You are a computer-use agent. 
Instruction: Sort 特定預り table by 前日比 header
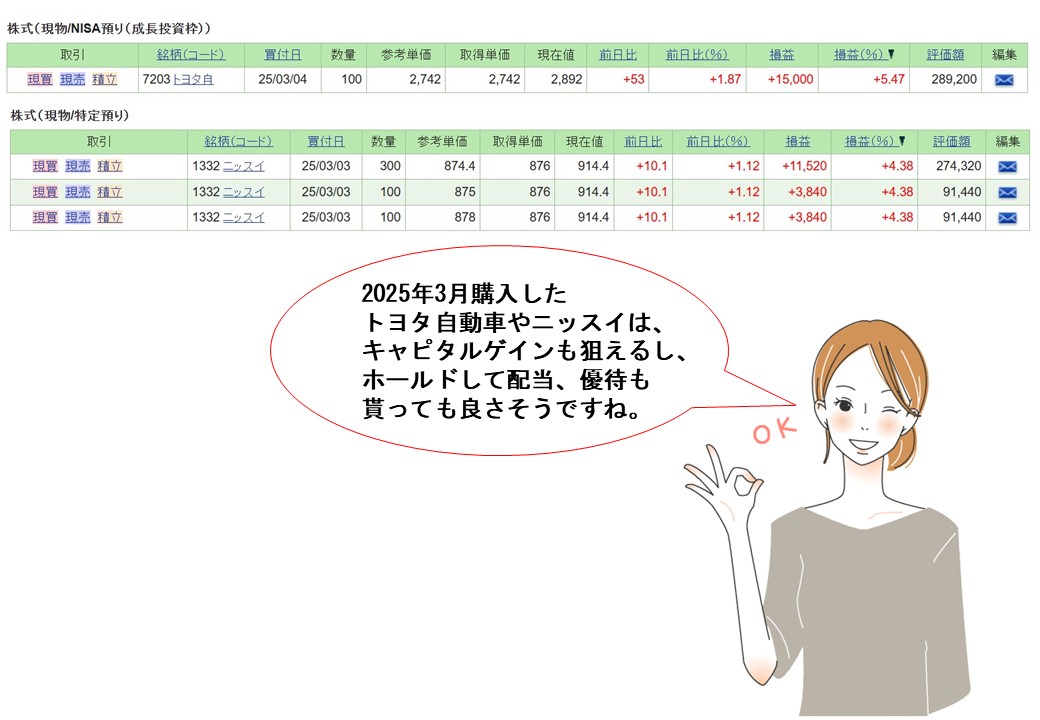[643, 141]
